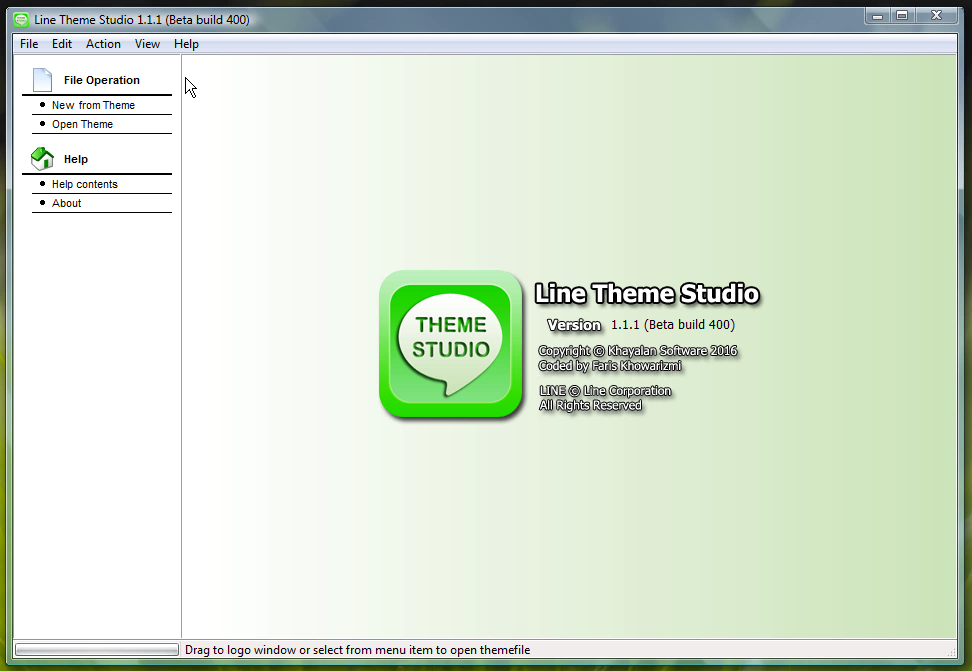Open the Action menu
This screenshot has width=972, height=671.
point(103,44)
